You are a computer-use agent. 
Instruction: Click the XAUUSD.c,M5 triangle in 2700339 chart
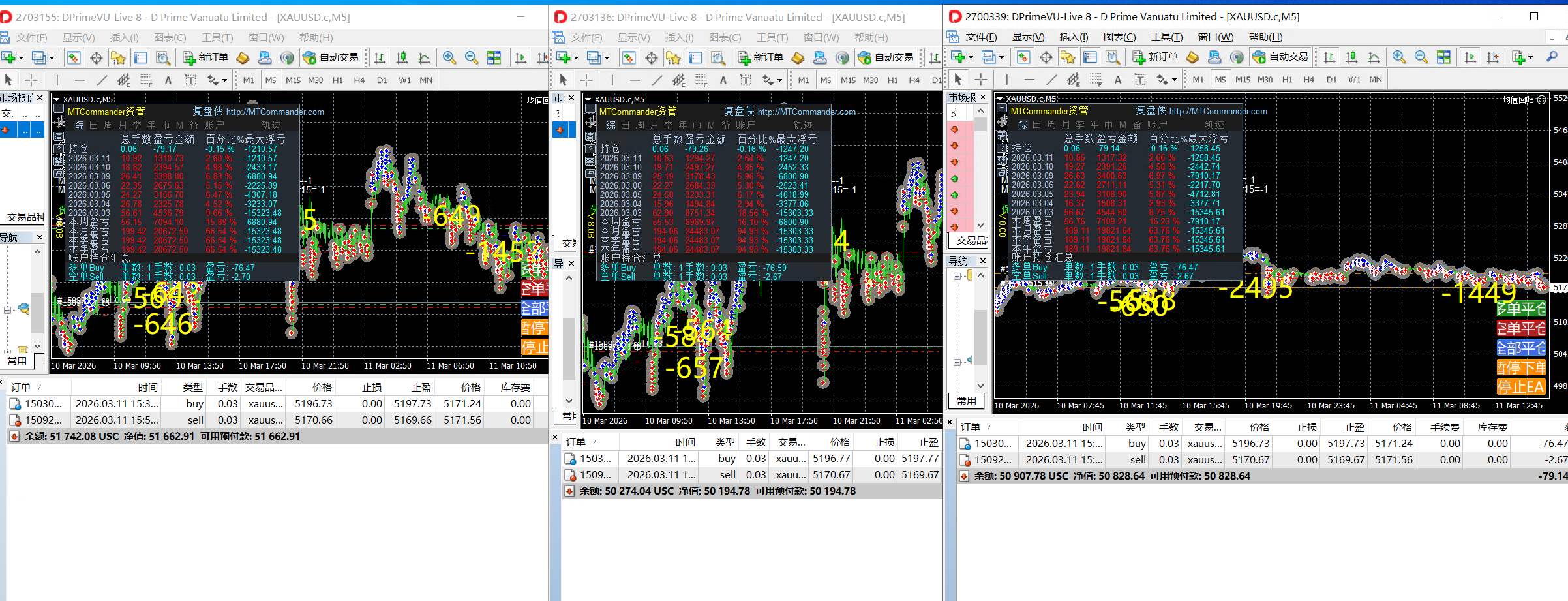point(1000,99)
